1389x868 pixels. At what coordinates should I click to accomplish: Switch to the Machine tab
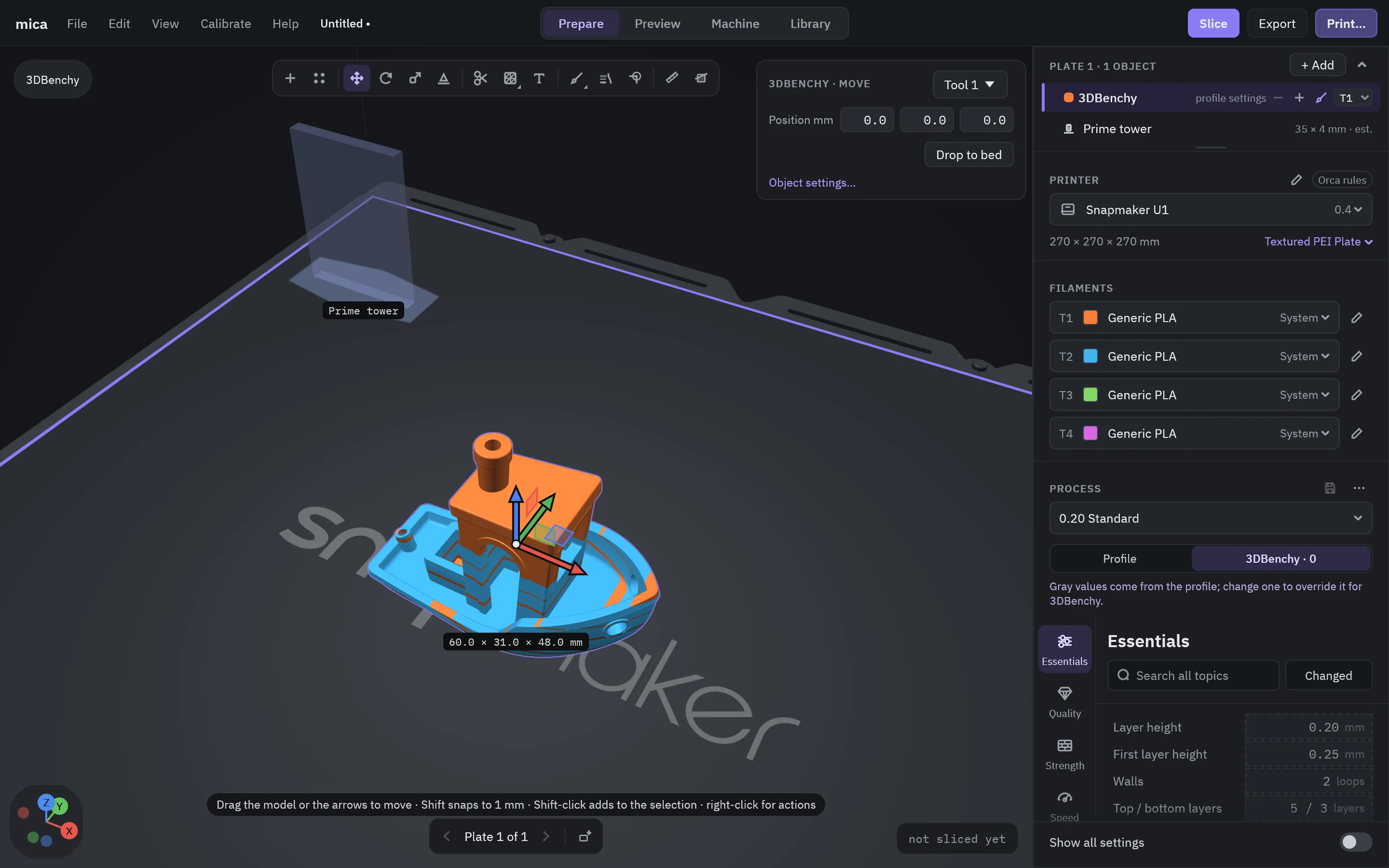tap(735, 24)
